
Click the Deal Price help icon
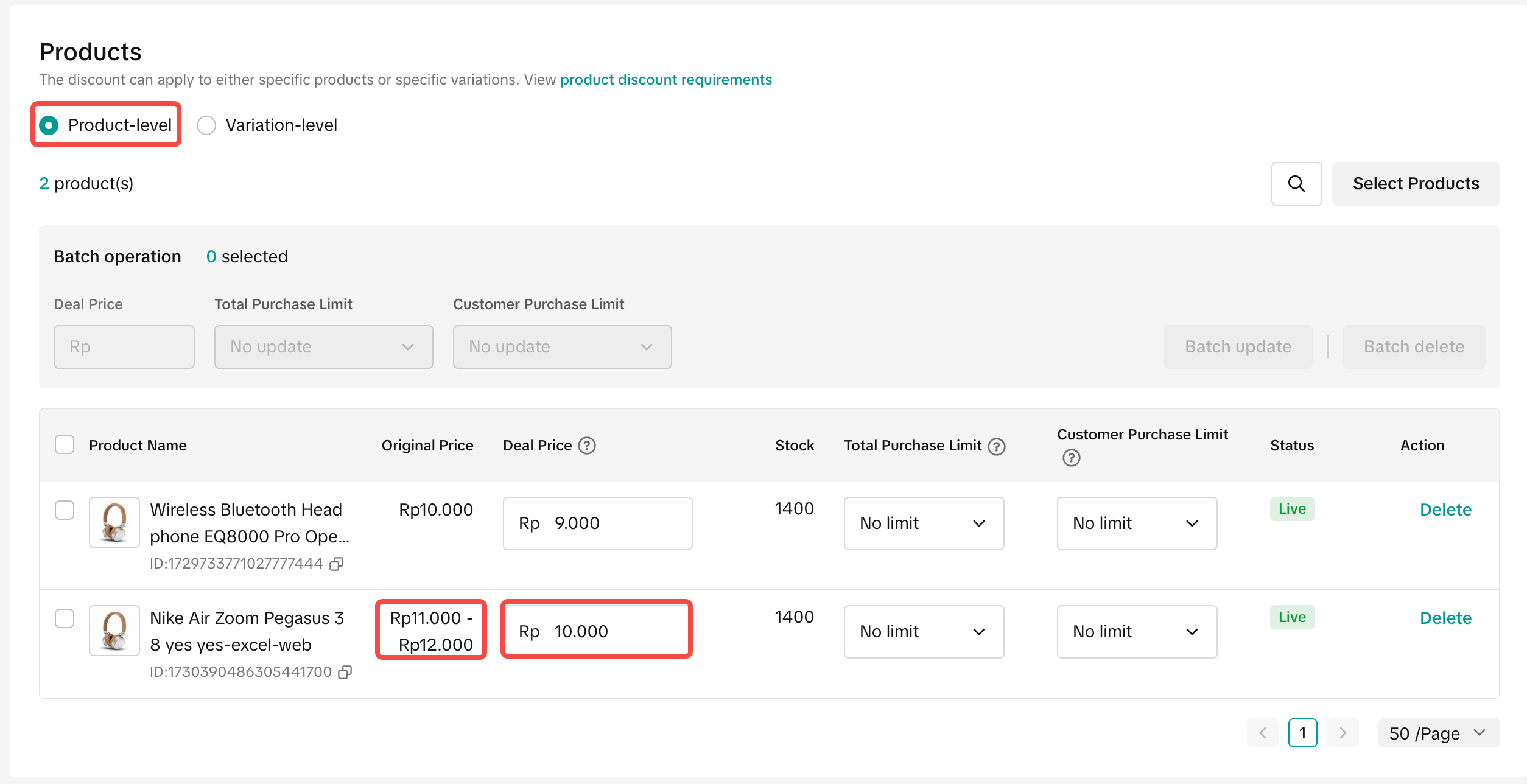pyautogui.click(x=586, y=446)
